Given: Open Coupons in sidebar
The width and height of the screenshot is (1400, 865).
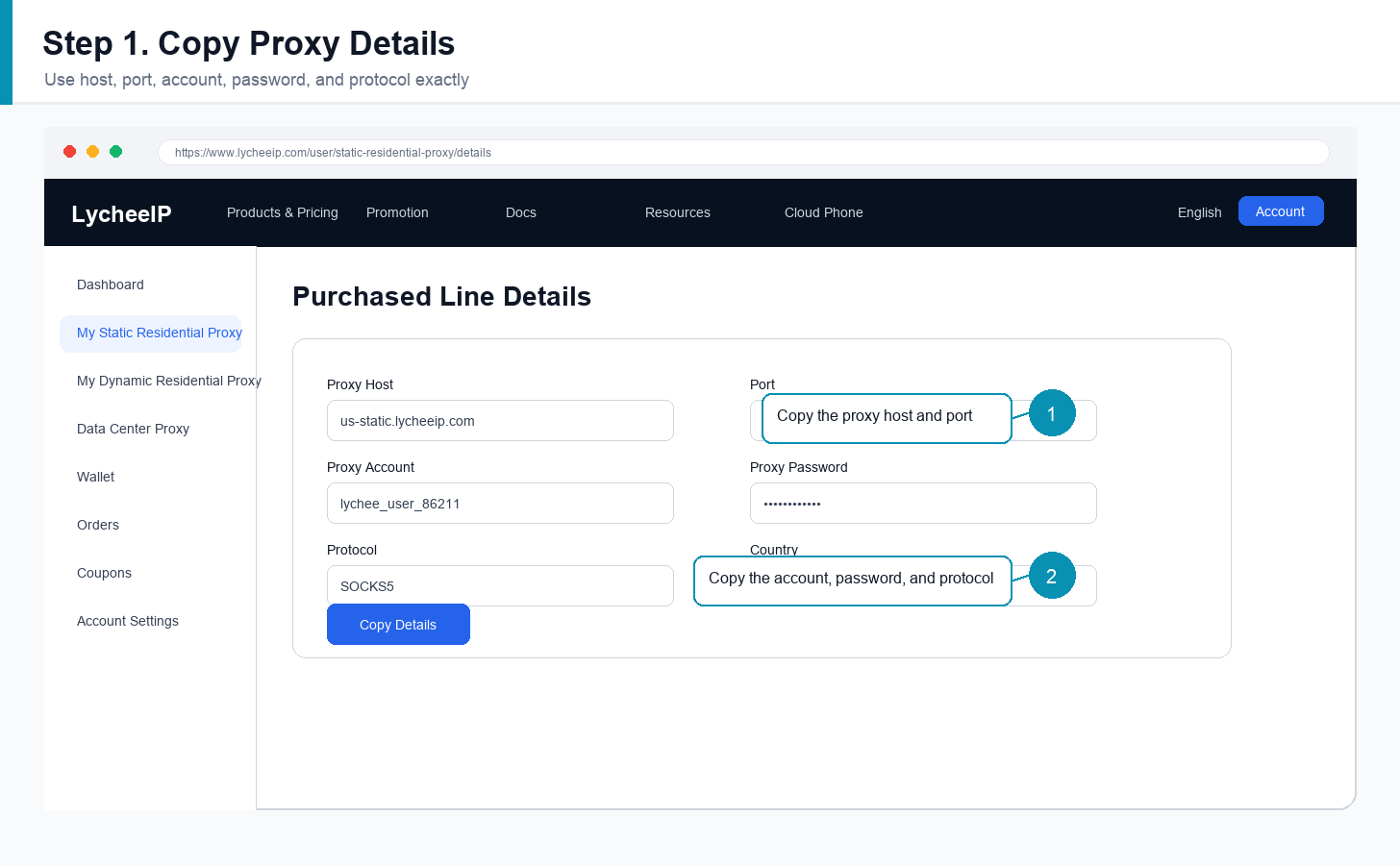Looking at the screenshot, I should tap(104, 573).
